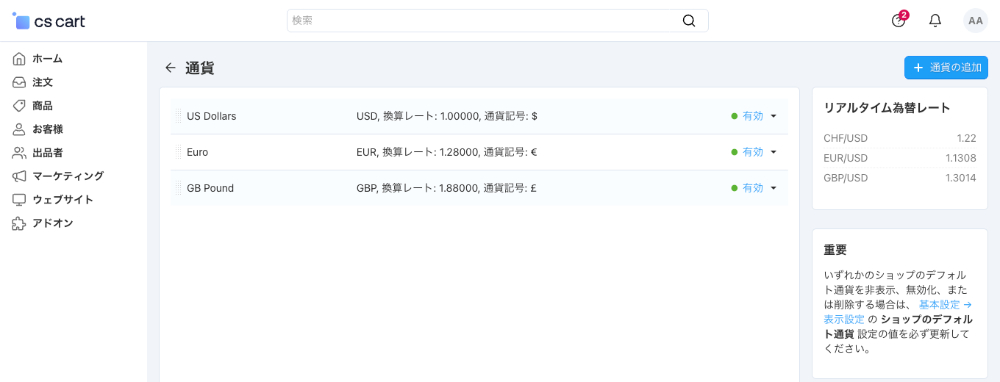Open the GB Pound currency
The width and height of the screenshot is (1000, 382).
[x=210, y=188]
